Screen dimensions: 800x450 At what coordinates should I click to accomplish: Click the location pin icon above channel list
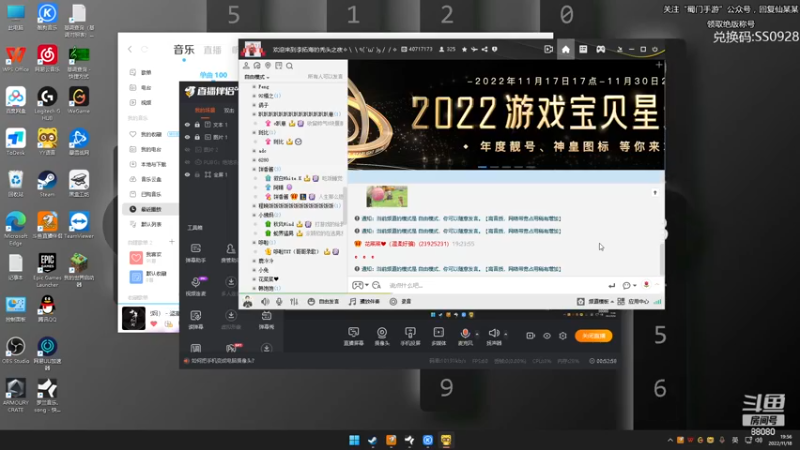tap(268, 66)
